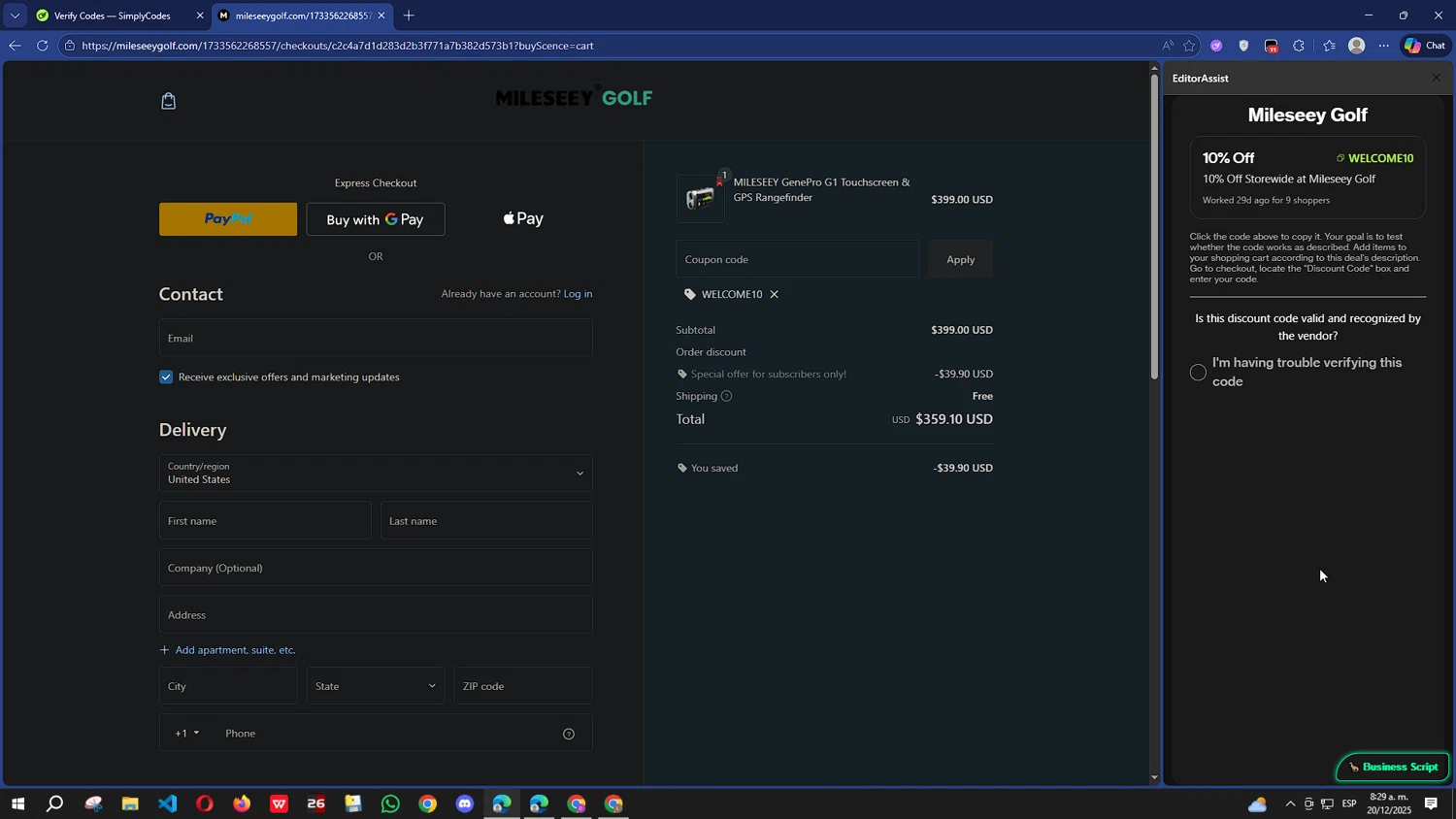The width and height of the screenshot is (1456, 819).
Task: Open phone number help icon
Action: point(569,734)
